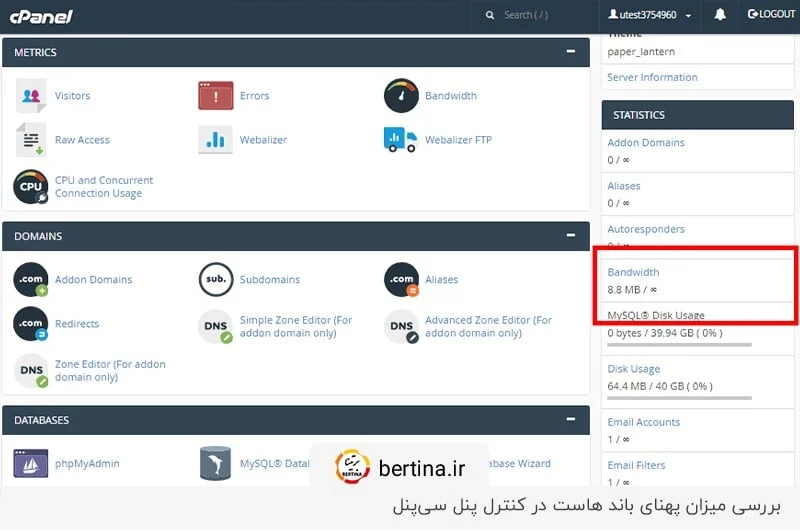Viewport: 800px width, 530px height.
Task: Open the Server Information link
Action: pos(652,77)
